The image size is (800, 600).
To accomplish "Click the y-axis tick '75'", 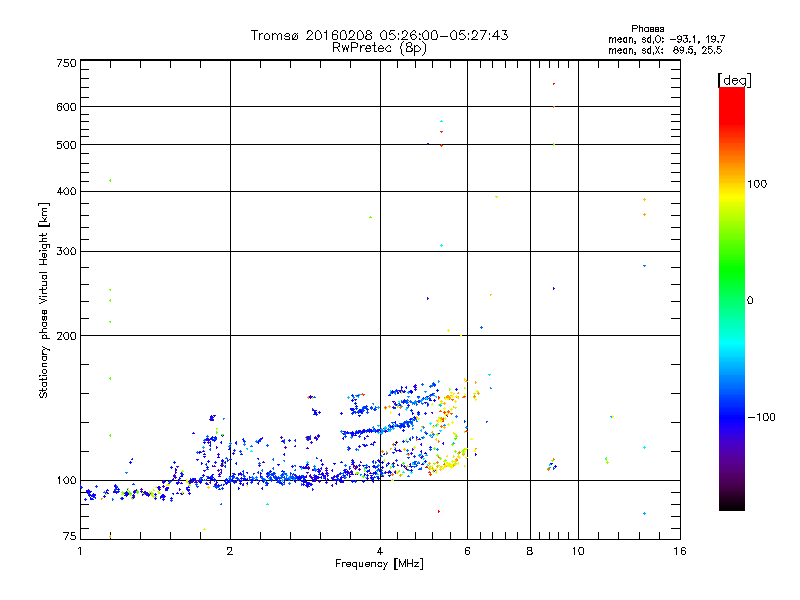I will [x=70, y=536].
